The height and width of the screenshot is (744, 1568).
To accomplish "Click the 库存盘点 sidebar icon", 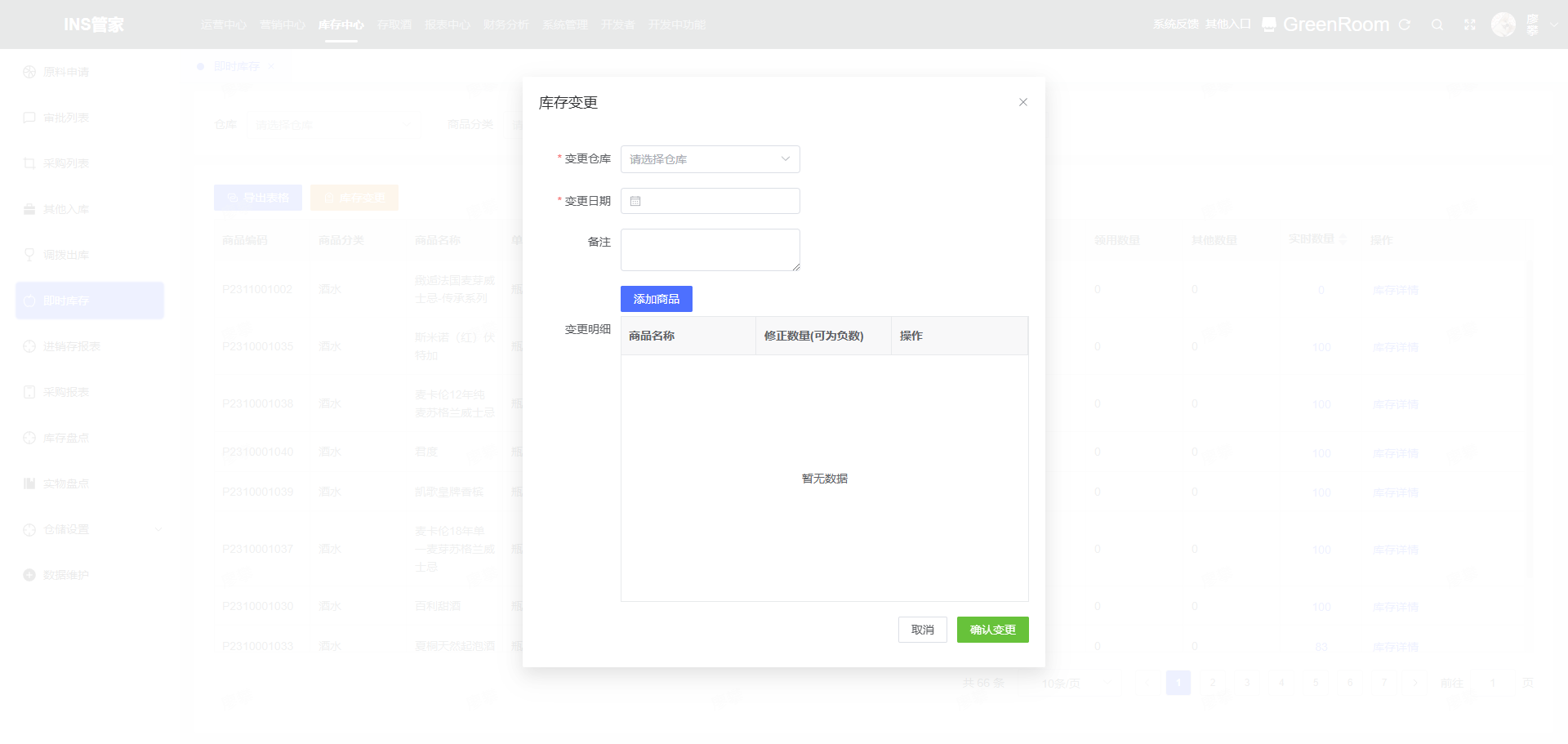I will 29,438.
